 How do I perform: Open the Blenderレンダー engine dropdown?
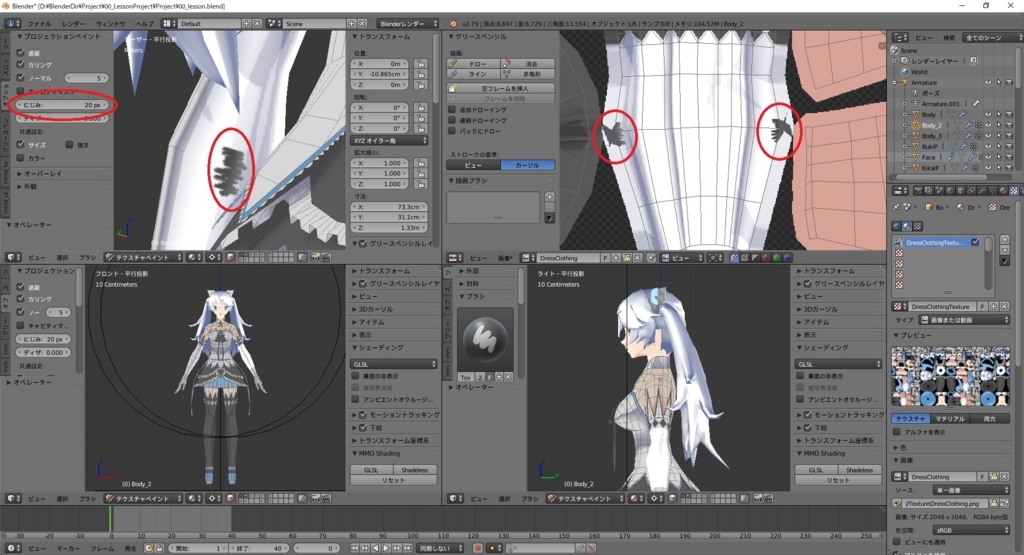[408, 24]
